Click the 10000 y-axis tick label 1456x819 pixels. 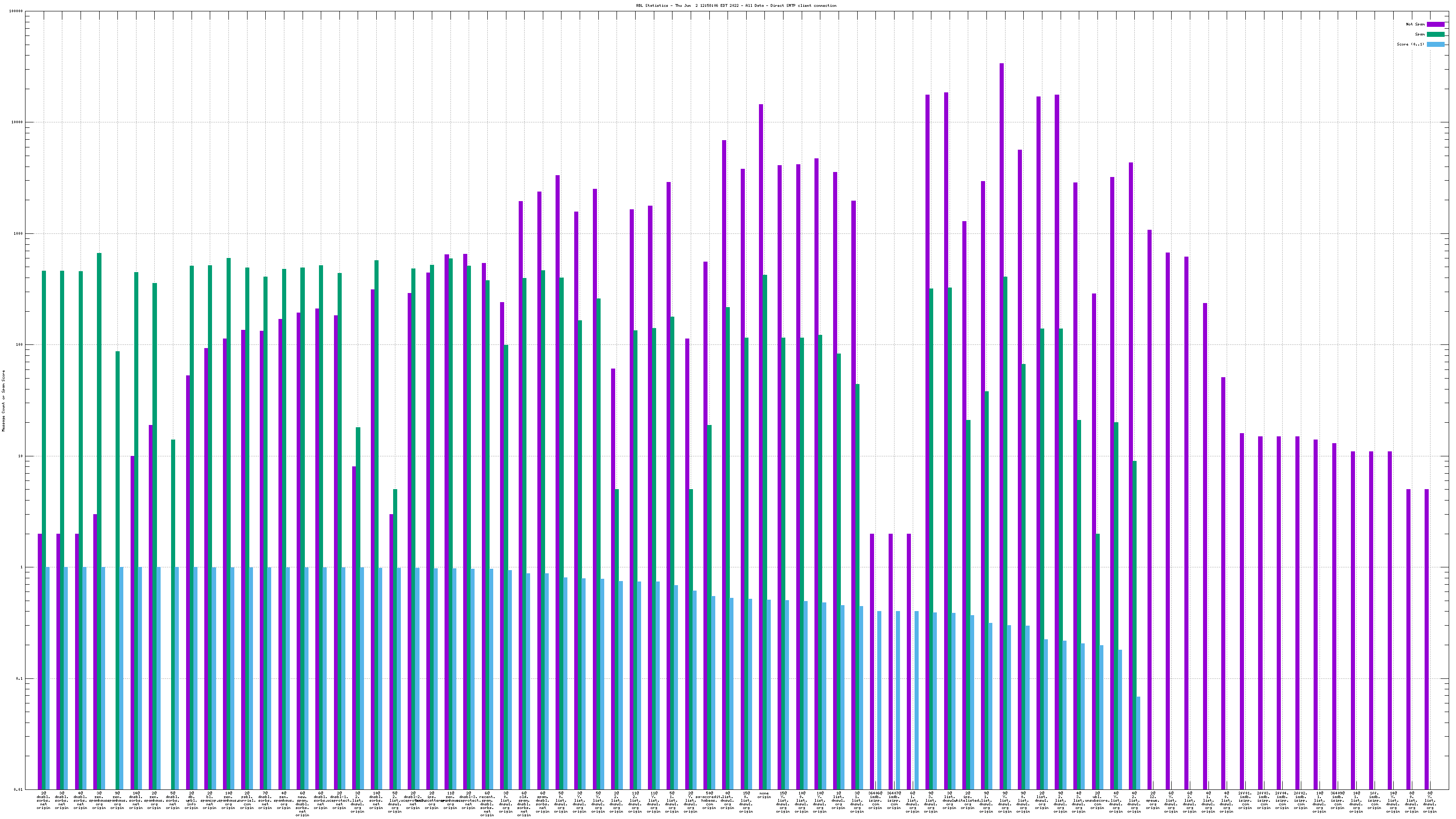[18, 123]
